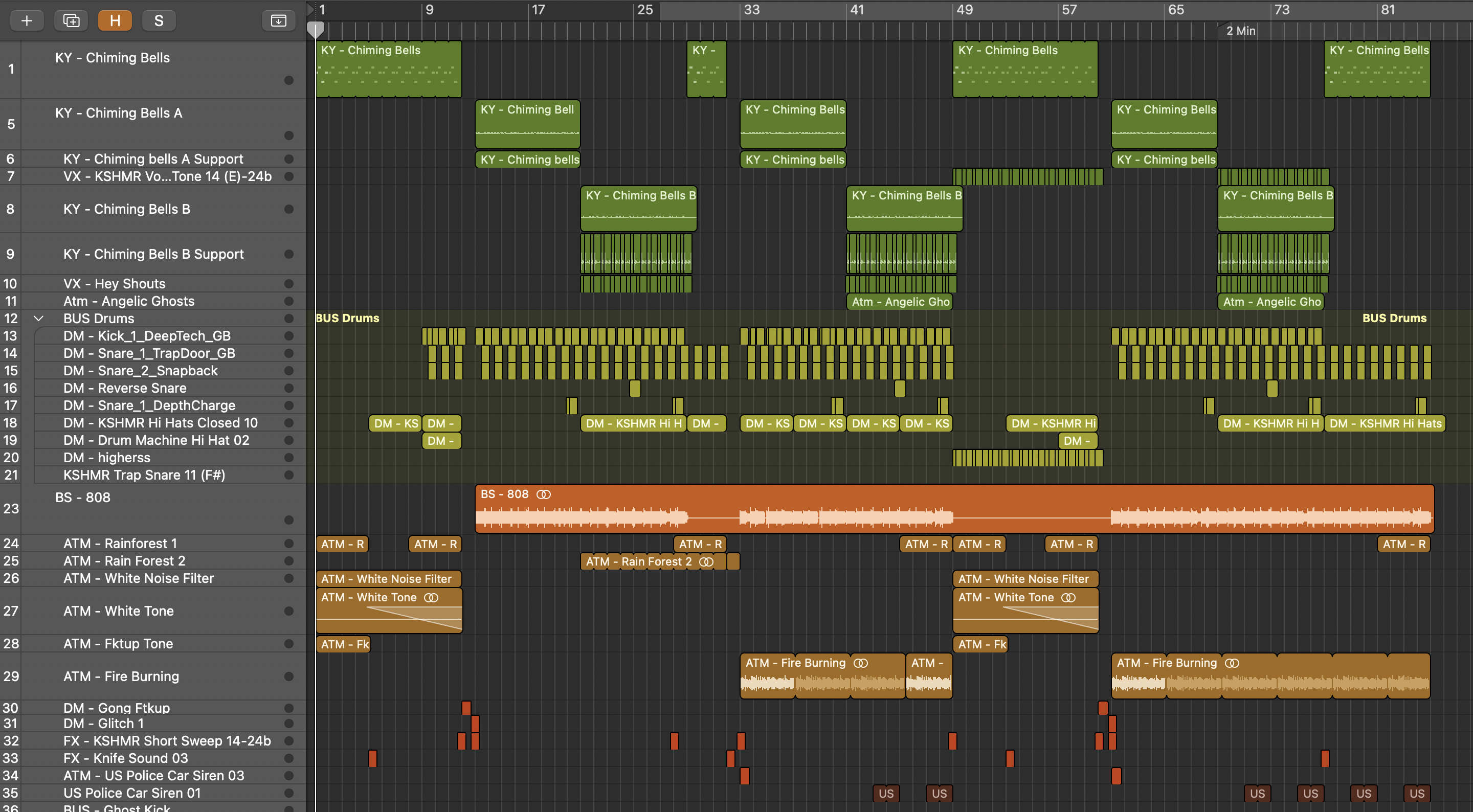The width and height of the screenshot is (1473, 812).
Task: Select the first ATM - White Noise Filter region
Action: pyautogui.click(x=389, y=579)
